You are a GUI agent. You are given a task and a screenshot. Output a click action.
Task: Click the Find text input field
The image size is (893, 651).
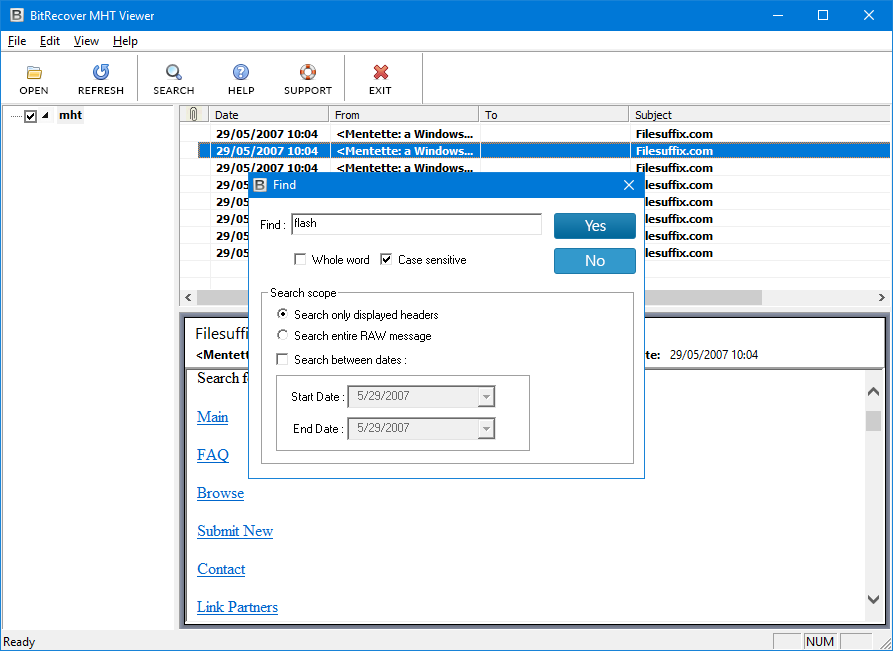click(416, 224)
